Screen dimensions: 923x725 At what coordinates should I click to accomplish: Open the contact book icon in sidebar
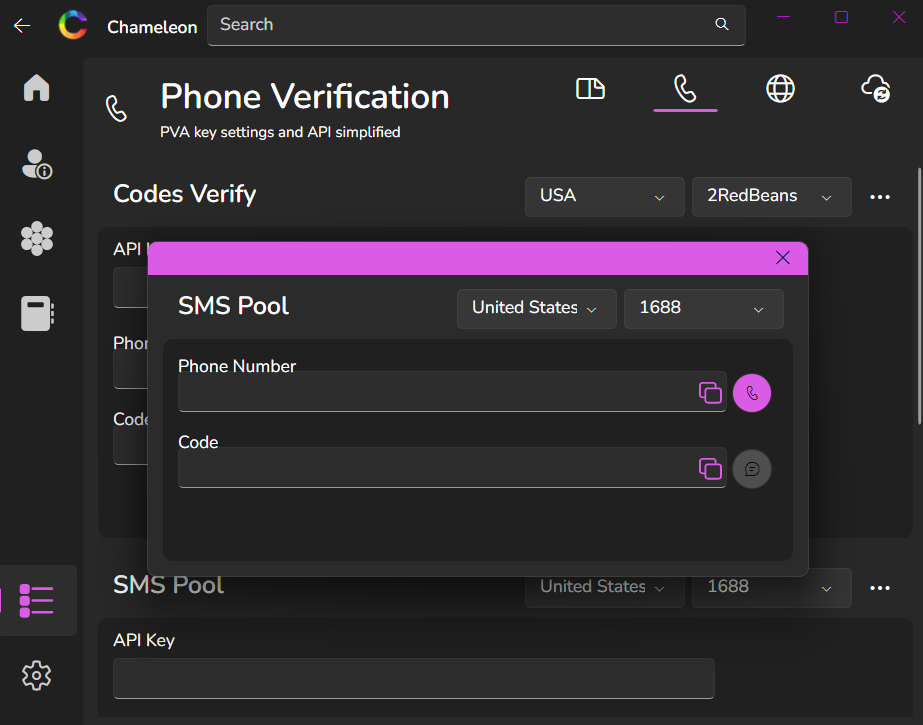(x=36, y=313)
